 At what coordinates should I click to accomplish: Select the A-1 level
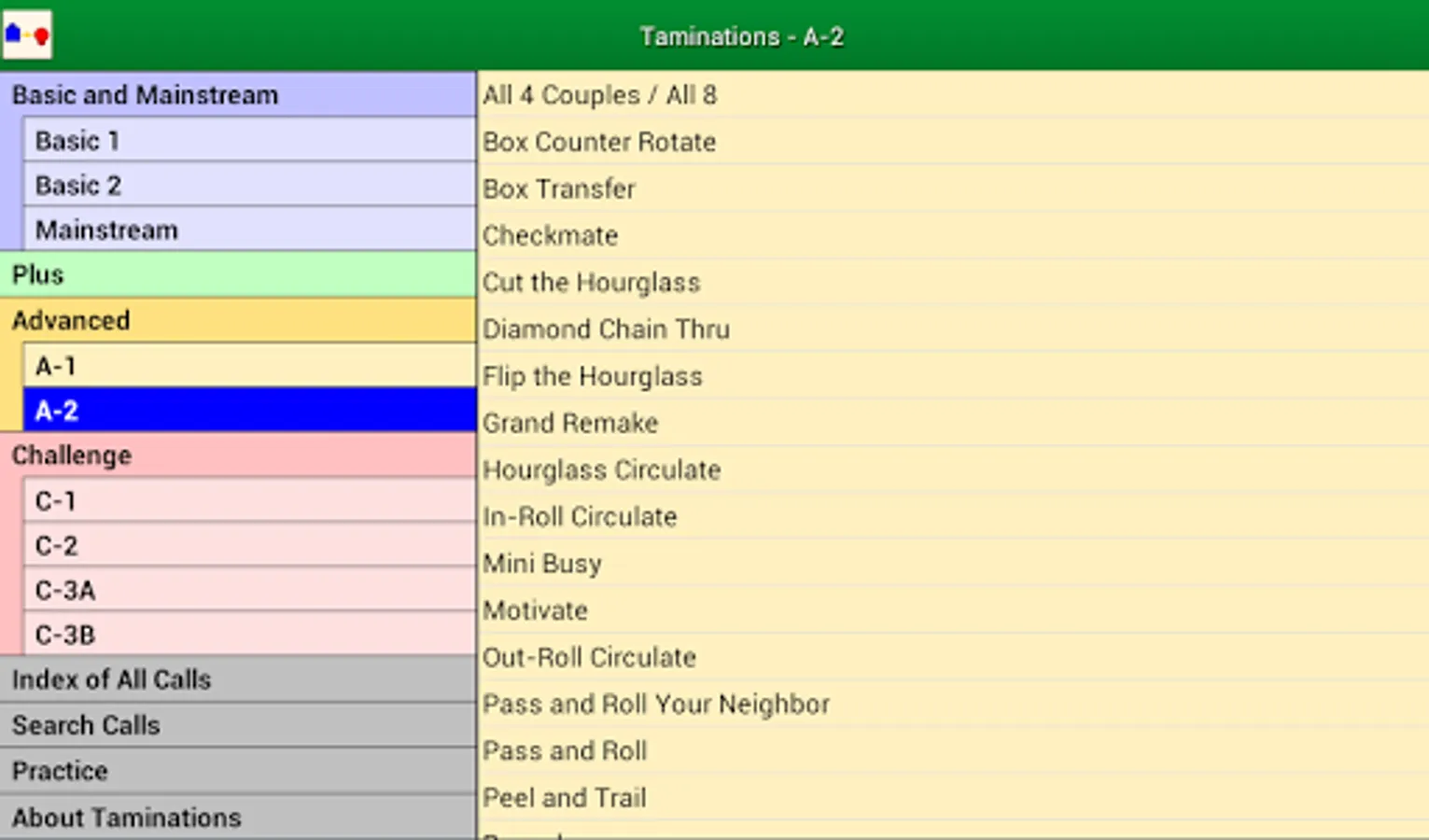pos(249,366)
